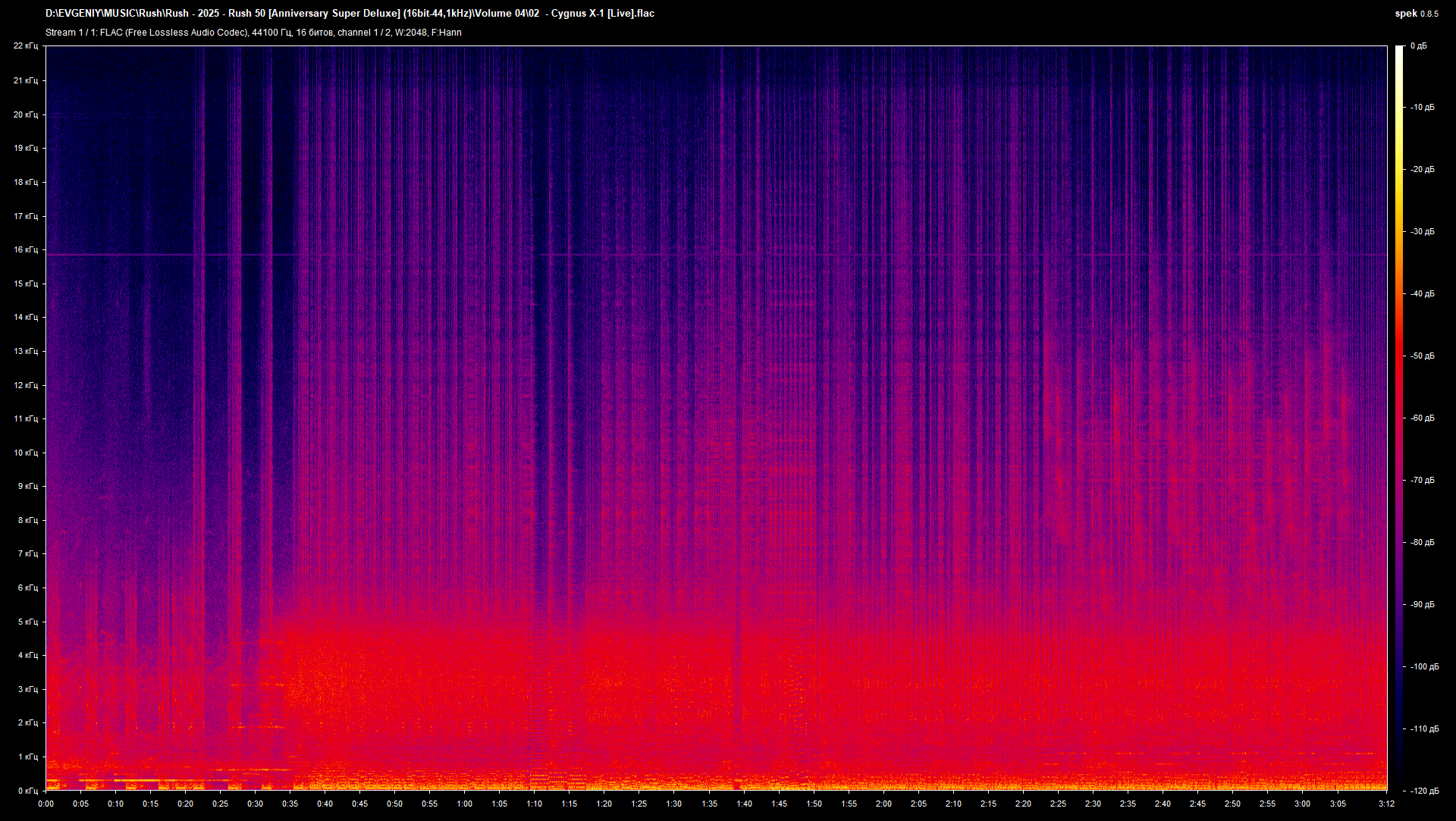Click the FLAC stream info line
1456x821 pixels.
(253, 33)
